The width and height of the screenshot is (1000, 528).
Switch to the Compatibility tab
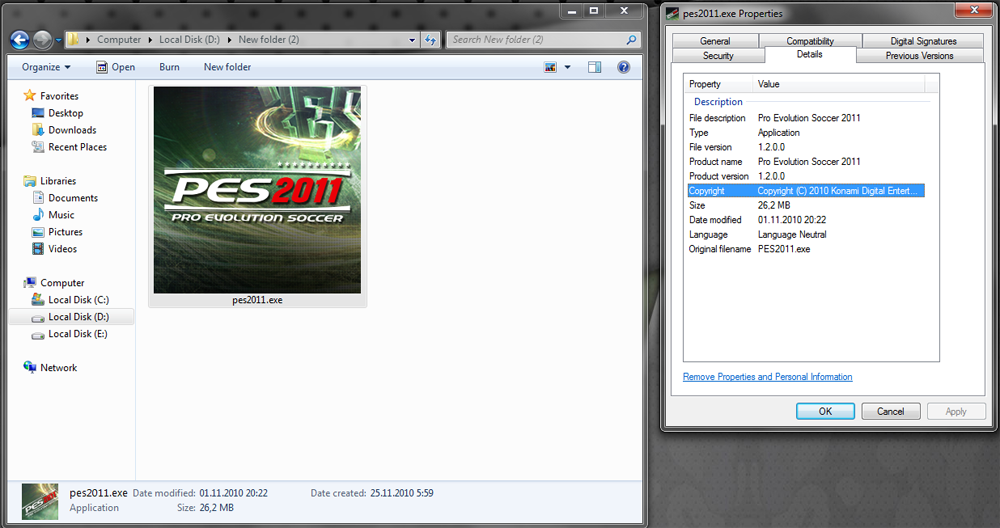[810, 41]
